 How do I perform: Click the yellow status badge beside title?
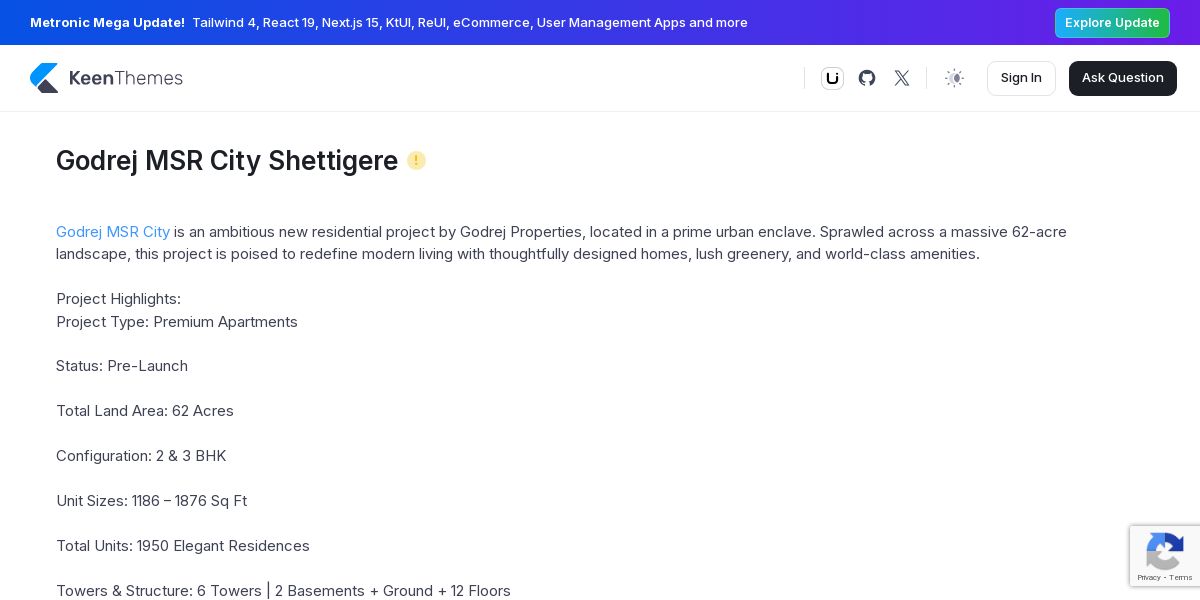click(x=416, y=160)
